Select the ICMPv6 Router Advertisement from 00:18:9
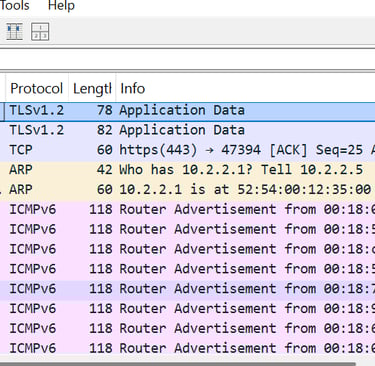 [187, 309]
